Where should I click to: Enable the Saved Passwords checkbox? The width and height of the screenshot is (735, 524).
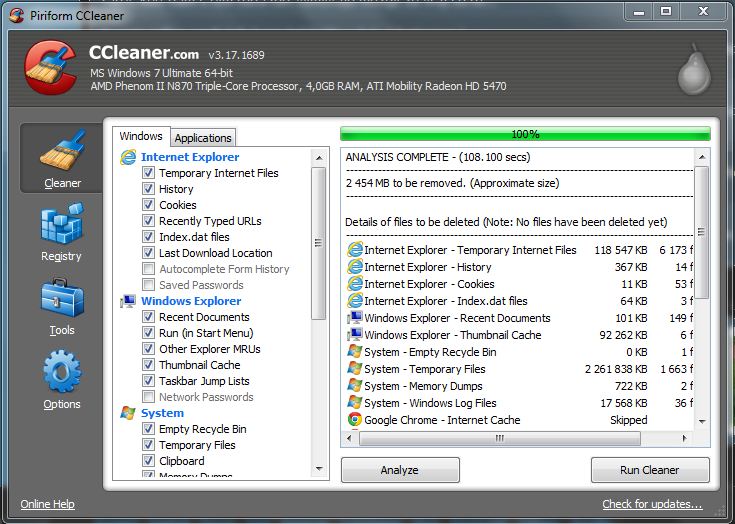tap(148, 284)
